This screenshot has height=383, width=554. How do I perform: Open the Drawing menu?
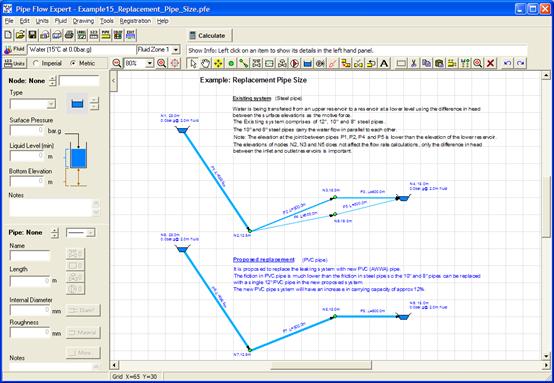click(83, 21)
